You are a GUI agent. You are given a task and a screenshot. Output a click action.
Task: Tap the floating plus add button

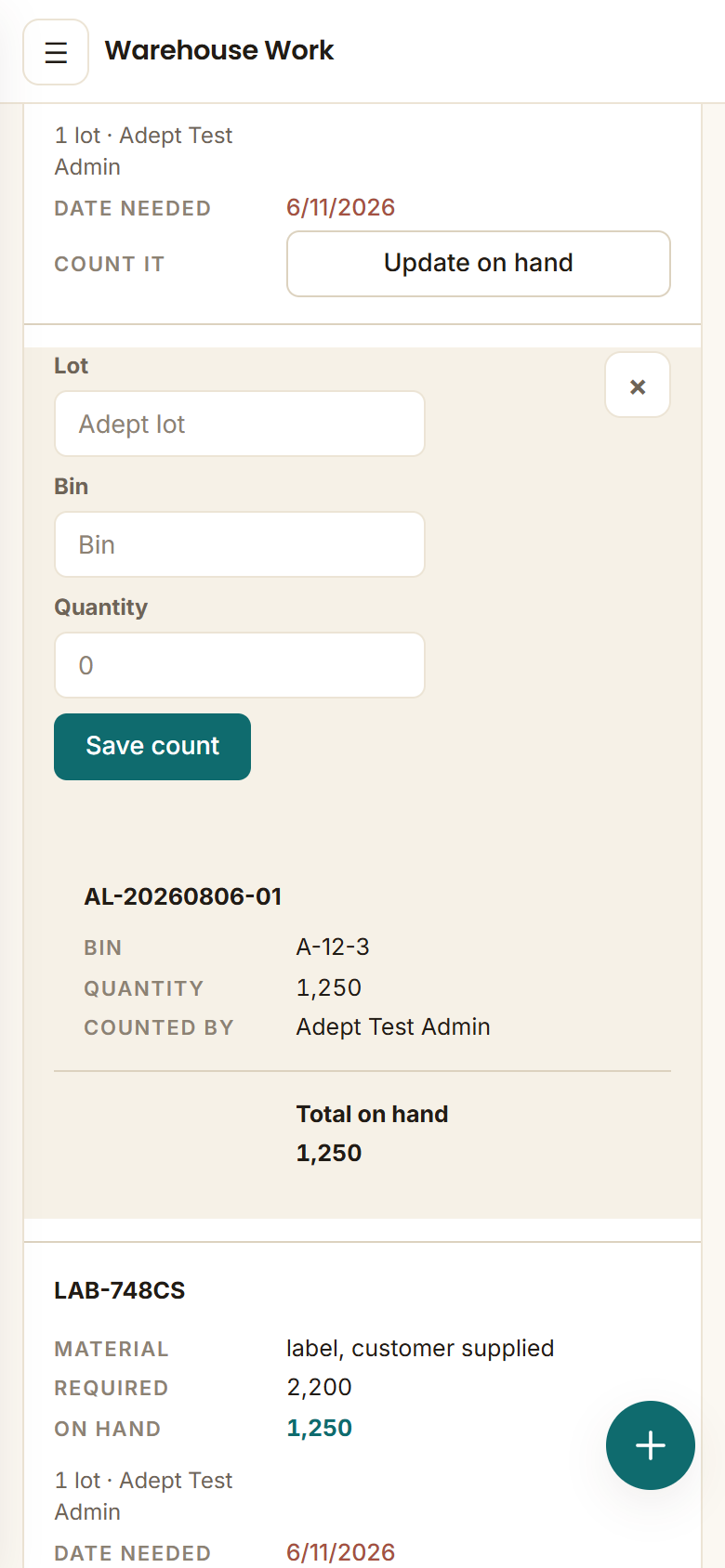(651, 1445)
